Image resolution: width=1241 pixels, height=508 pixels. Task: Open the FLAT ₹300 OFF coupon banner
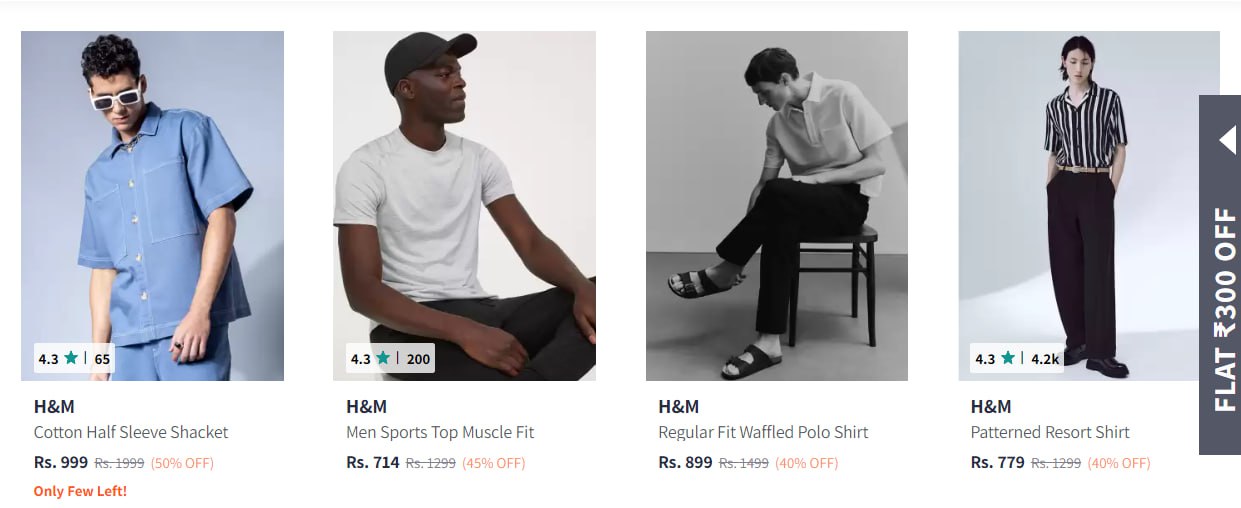1224,310
